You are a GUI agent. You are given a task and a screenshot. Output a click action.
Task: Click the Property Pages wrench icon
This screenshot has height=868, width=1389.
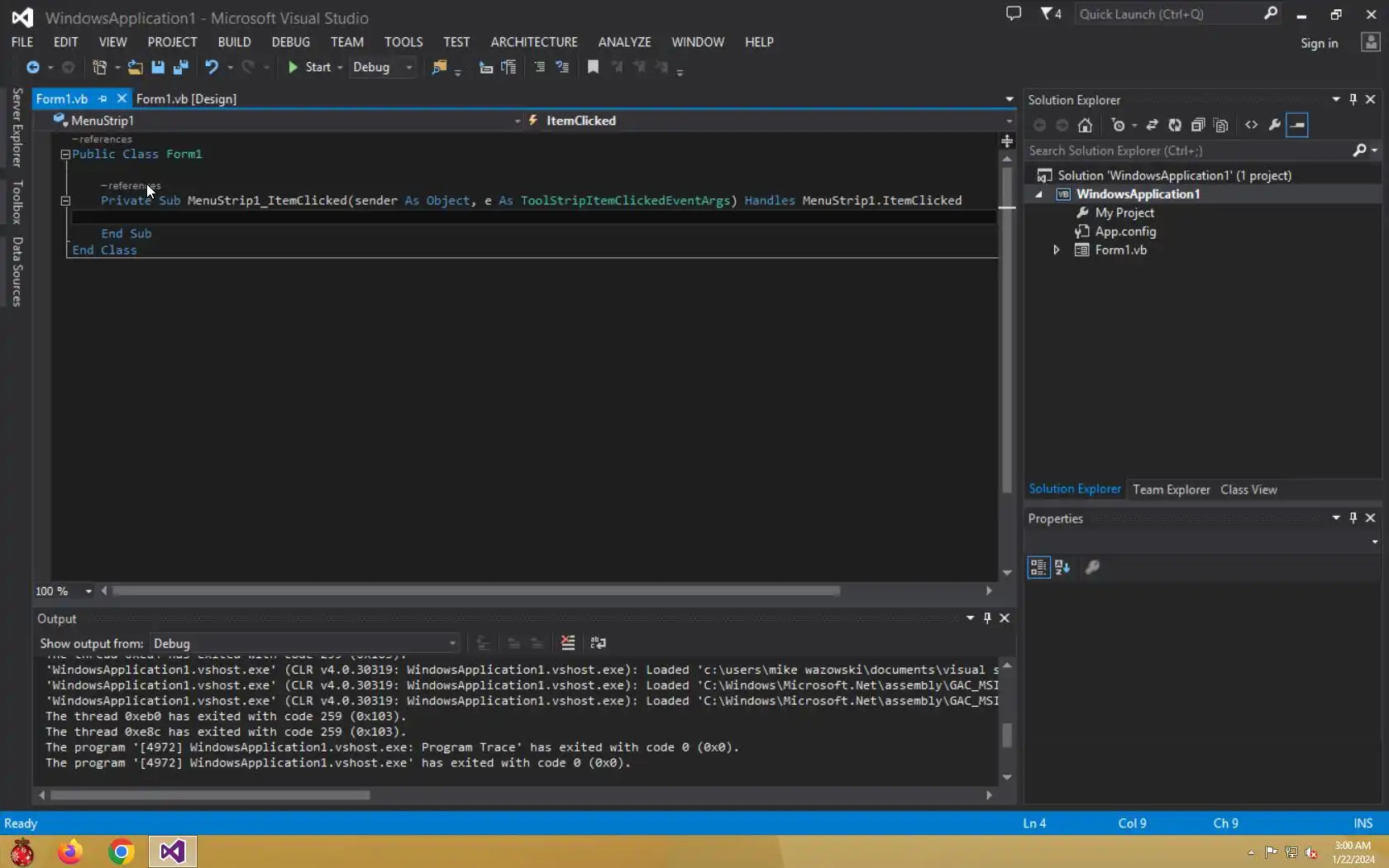point(1092,567)
